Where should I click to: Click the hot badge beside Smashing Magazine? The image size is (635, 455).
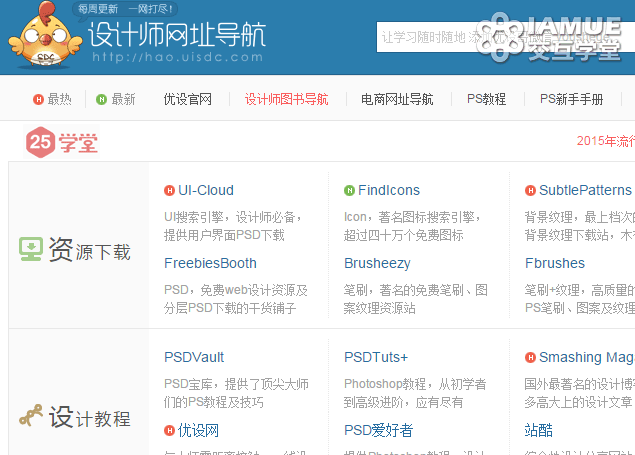pos(530,357)
